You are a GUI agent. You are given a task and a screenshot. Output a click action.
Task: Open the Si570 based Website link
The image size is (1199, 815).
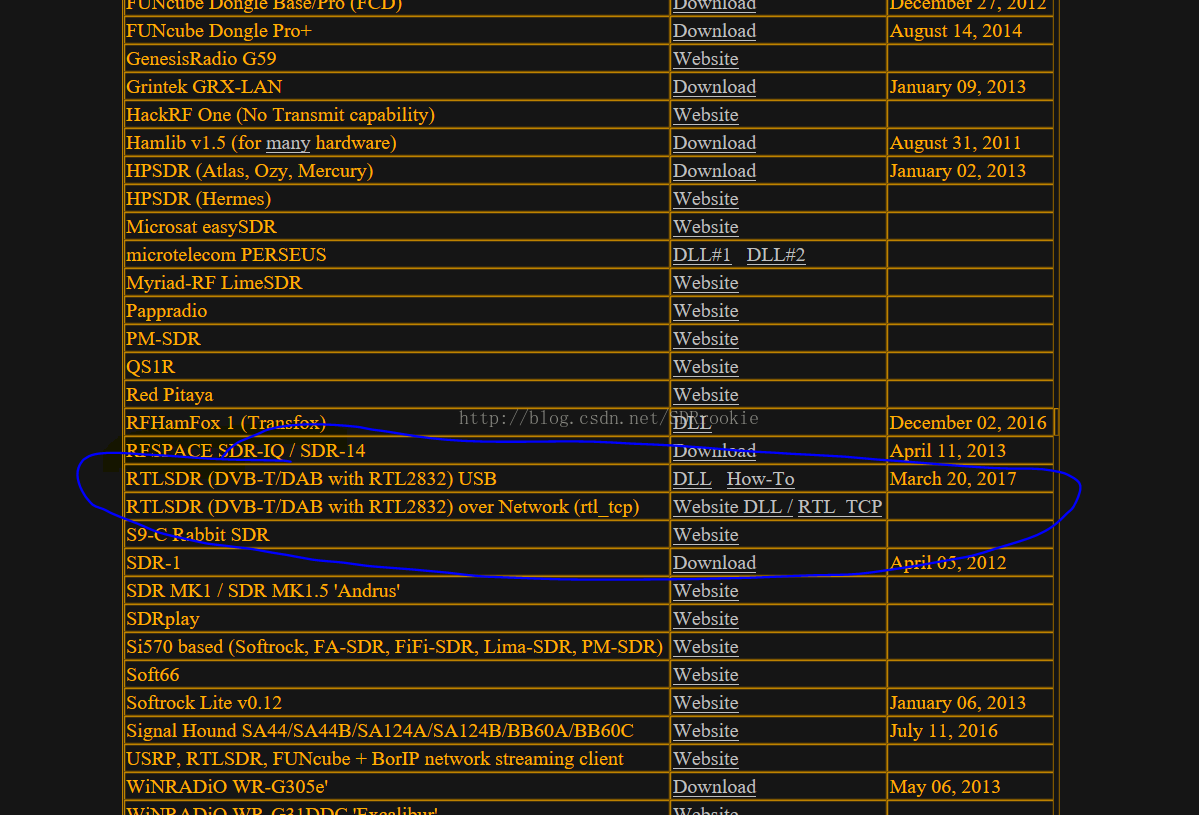706,647
